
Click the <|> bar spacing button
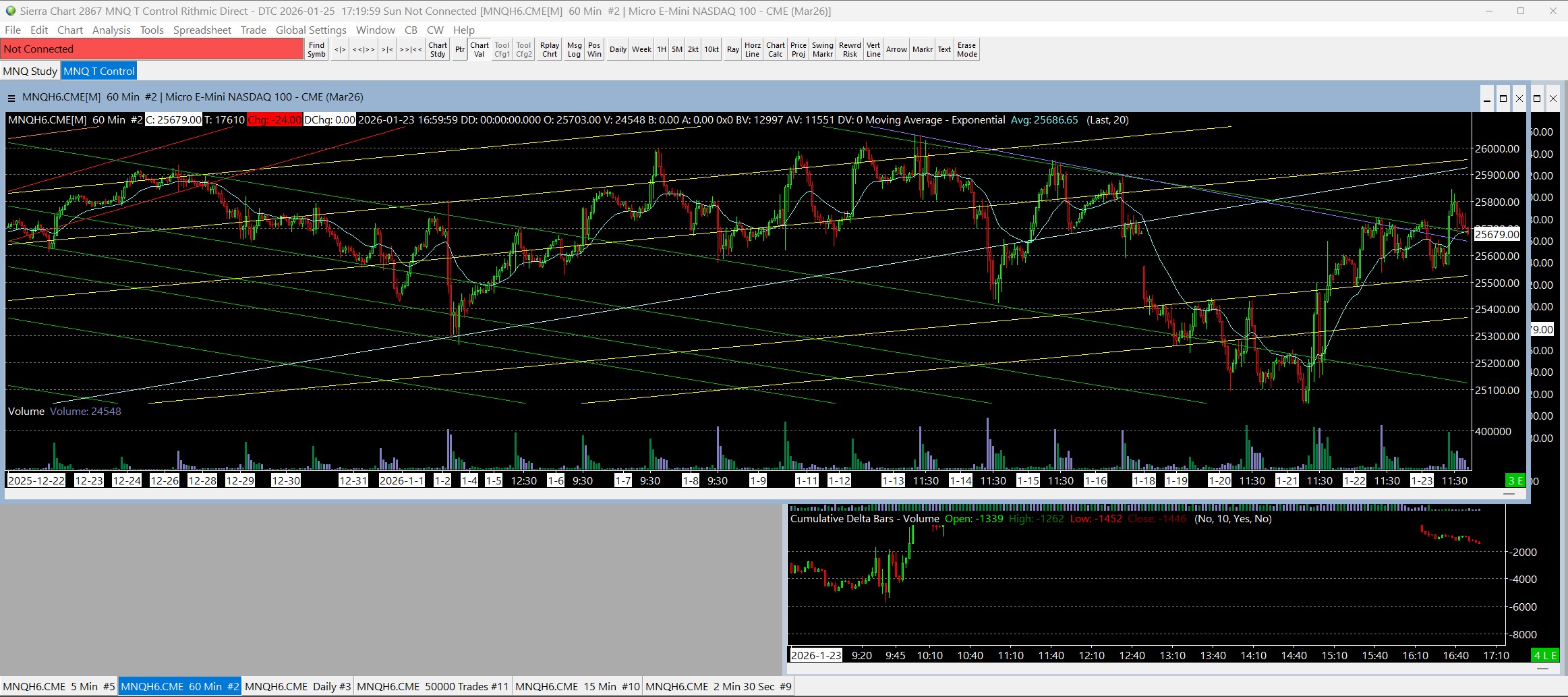coord(340,49)
